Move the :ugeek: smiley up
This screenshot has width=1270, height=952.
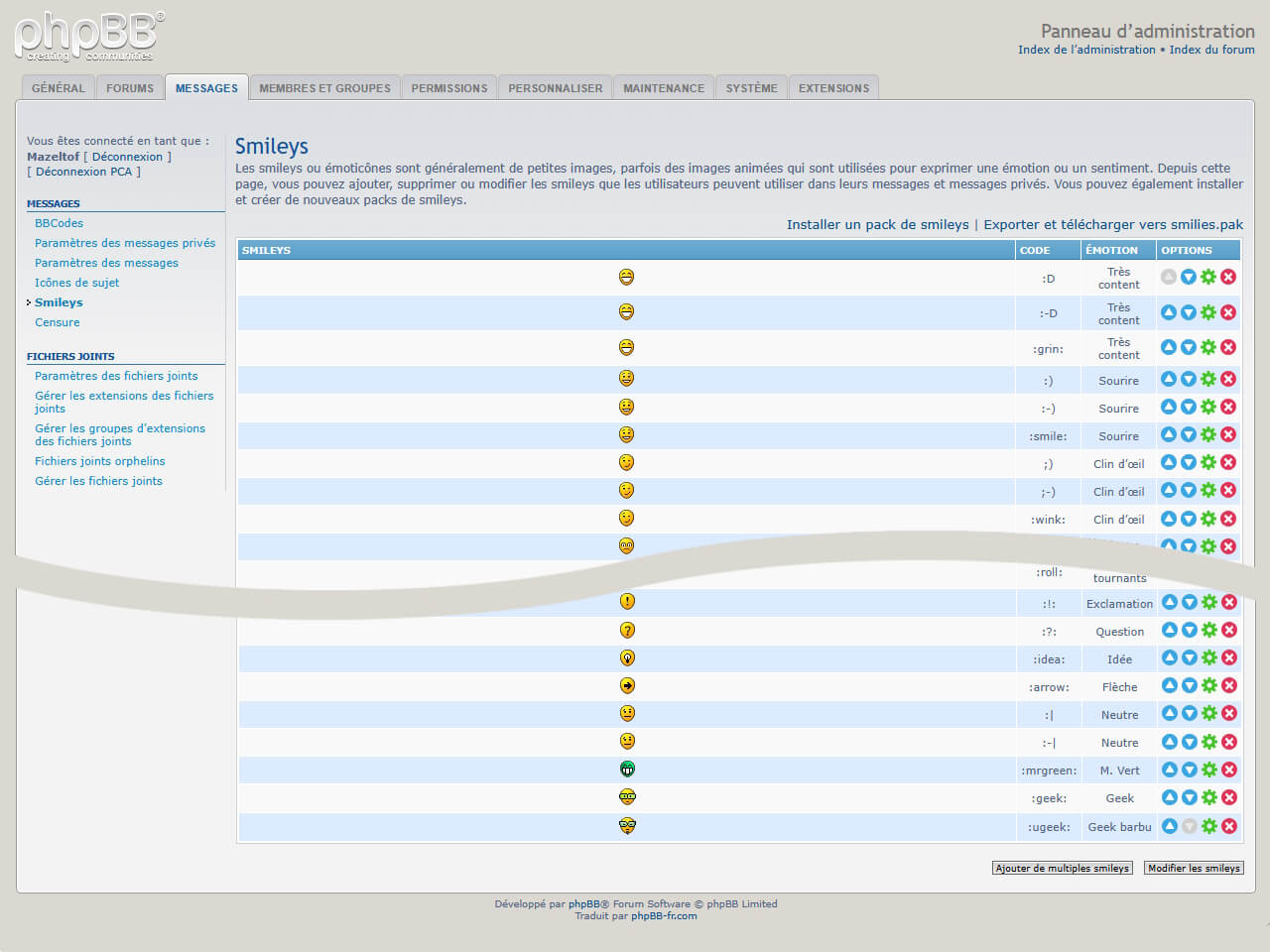pyautogui.click(x=1170, y=826)
